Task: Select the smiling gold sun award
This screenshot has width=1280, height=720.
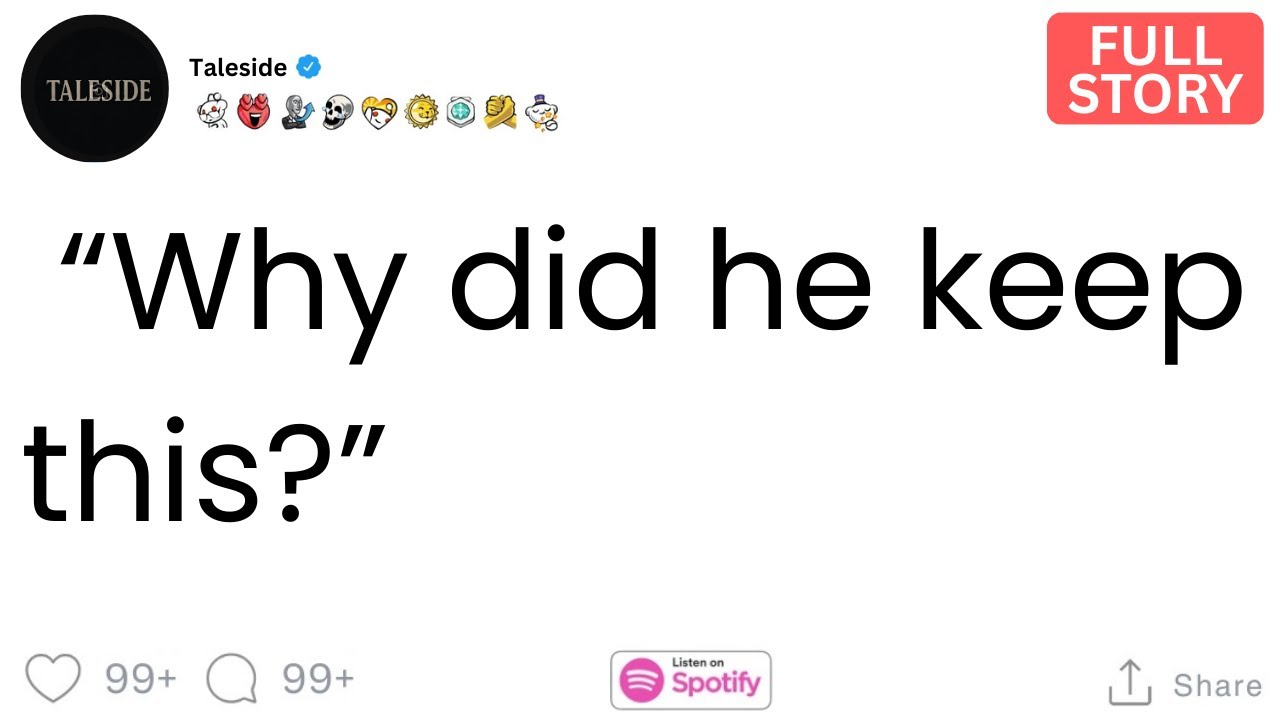Action: click(422, 113)
